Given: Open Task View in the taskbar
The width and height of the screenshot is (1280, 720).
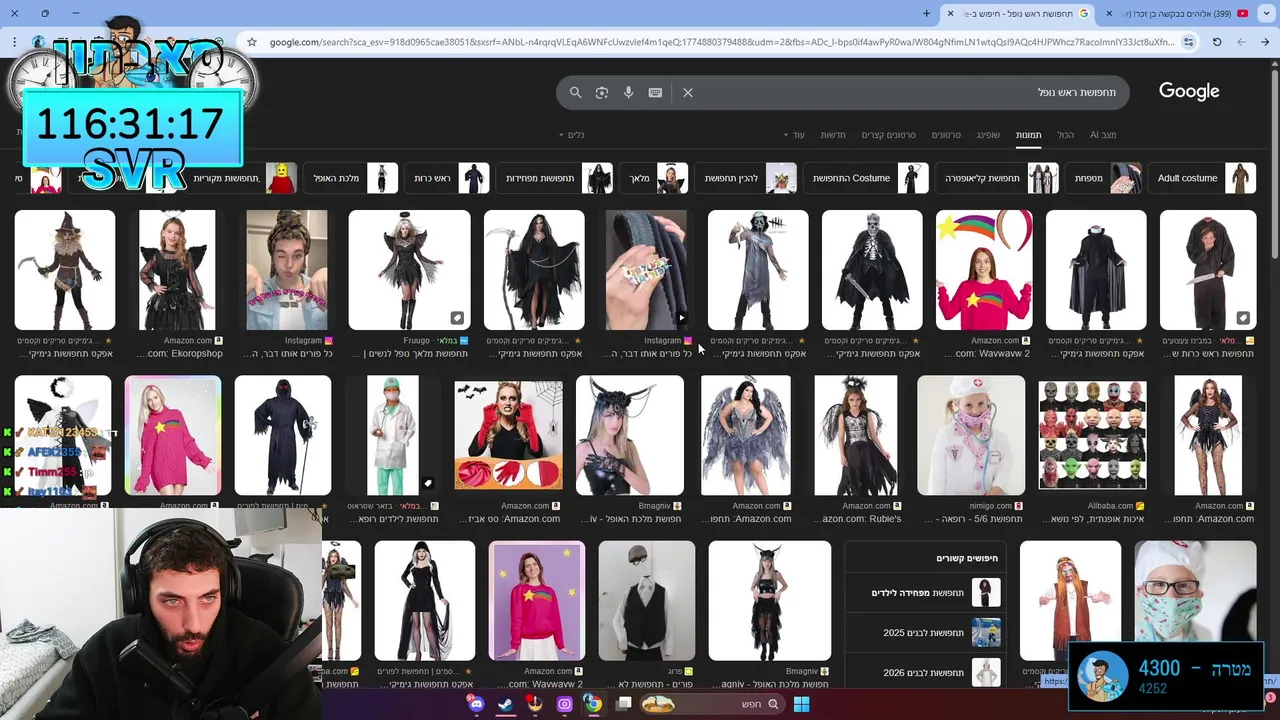Looking at the screenshot, I should [x=624, y=704].
